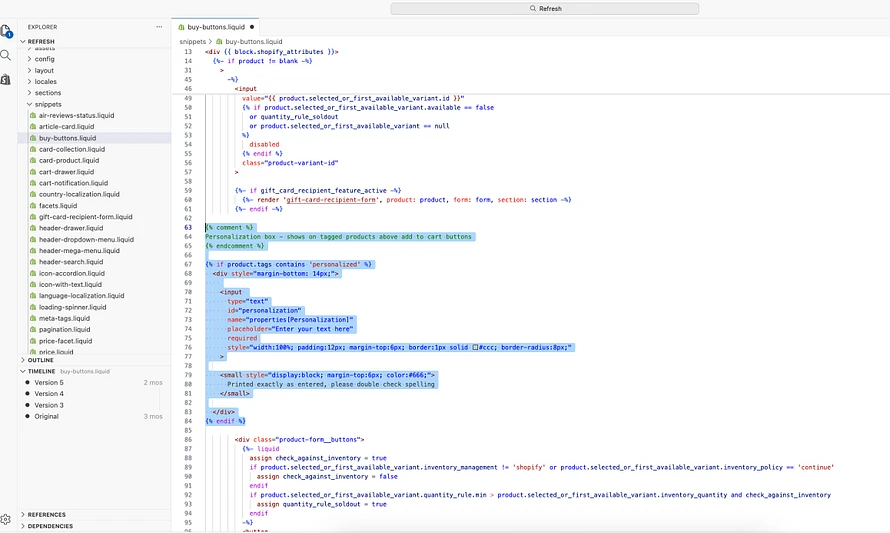Collapse the REFRESH root folder section

(41, 41)
